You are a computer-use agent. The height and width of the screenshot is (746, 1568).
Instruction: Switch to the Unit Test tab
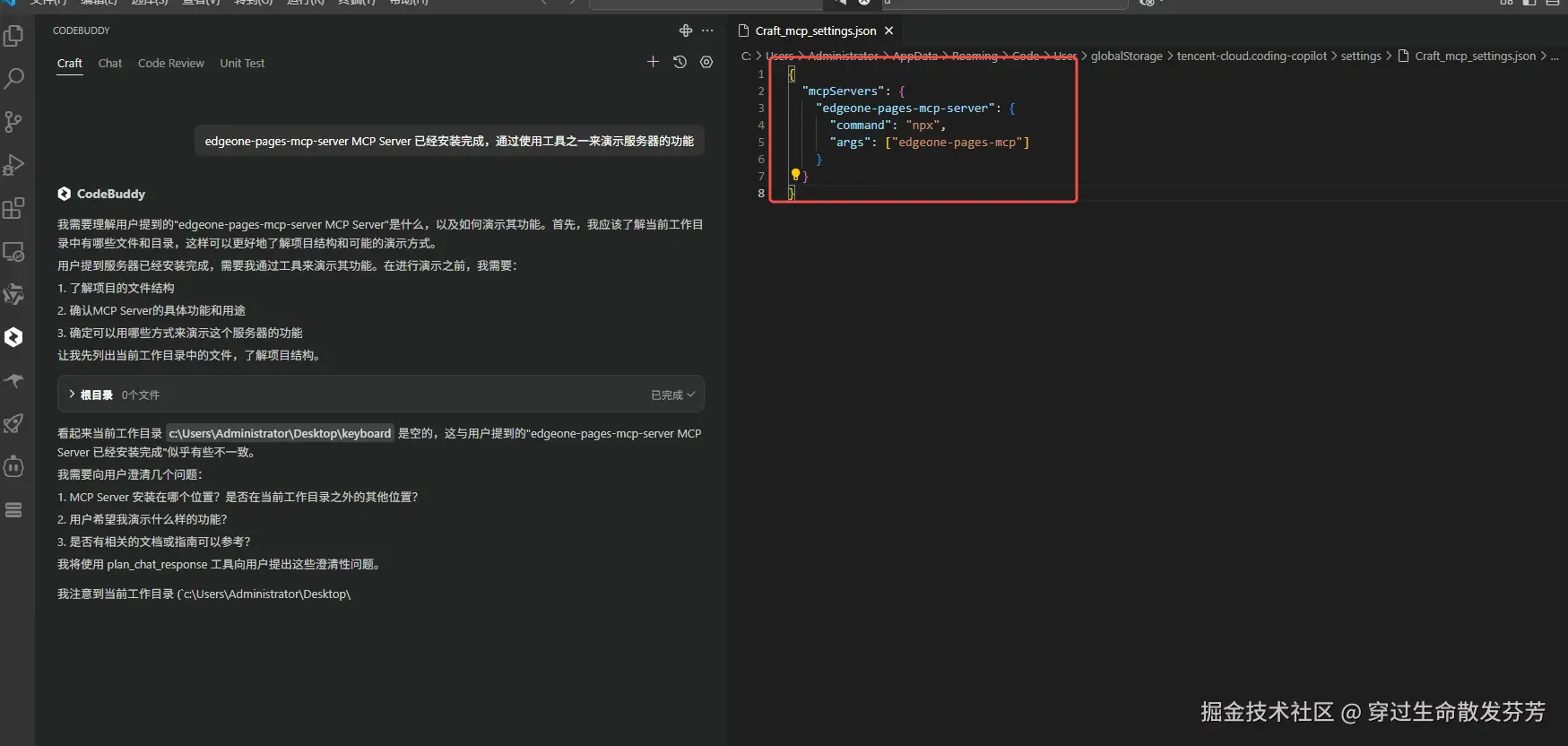pyautogui.click(x=242, y=64)
